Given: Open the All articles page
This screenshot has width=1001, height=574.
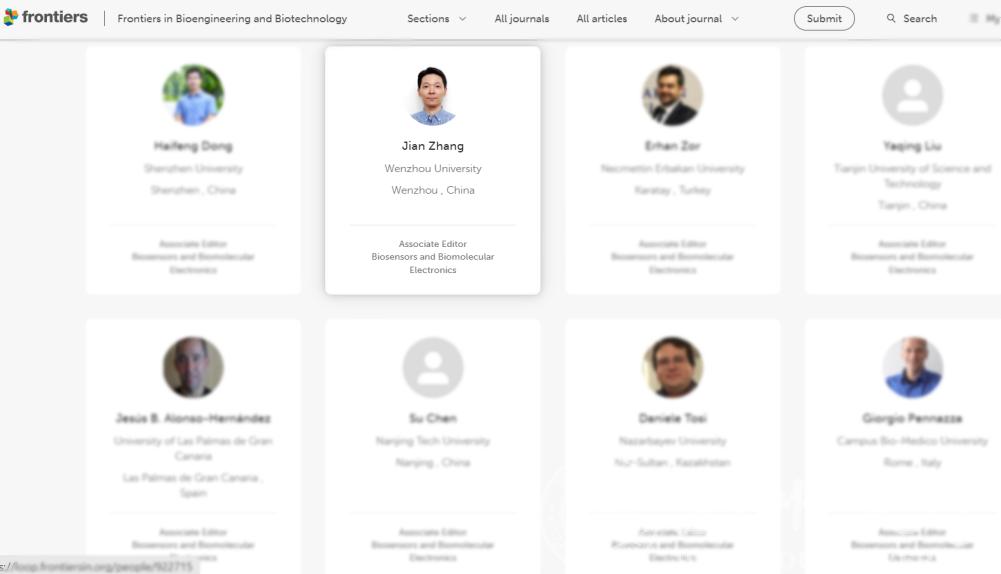Looking at the screenshot, I should [x=601, y=19].
